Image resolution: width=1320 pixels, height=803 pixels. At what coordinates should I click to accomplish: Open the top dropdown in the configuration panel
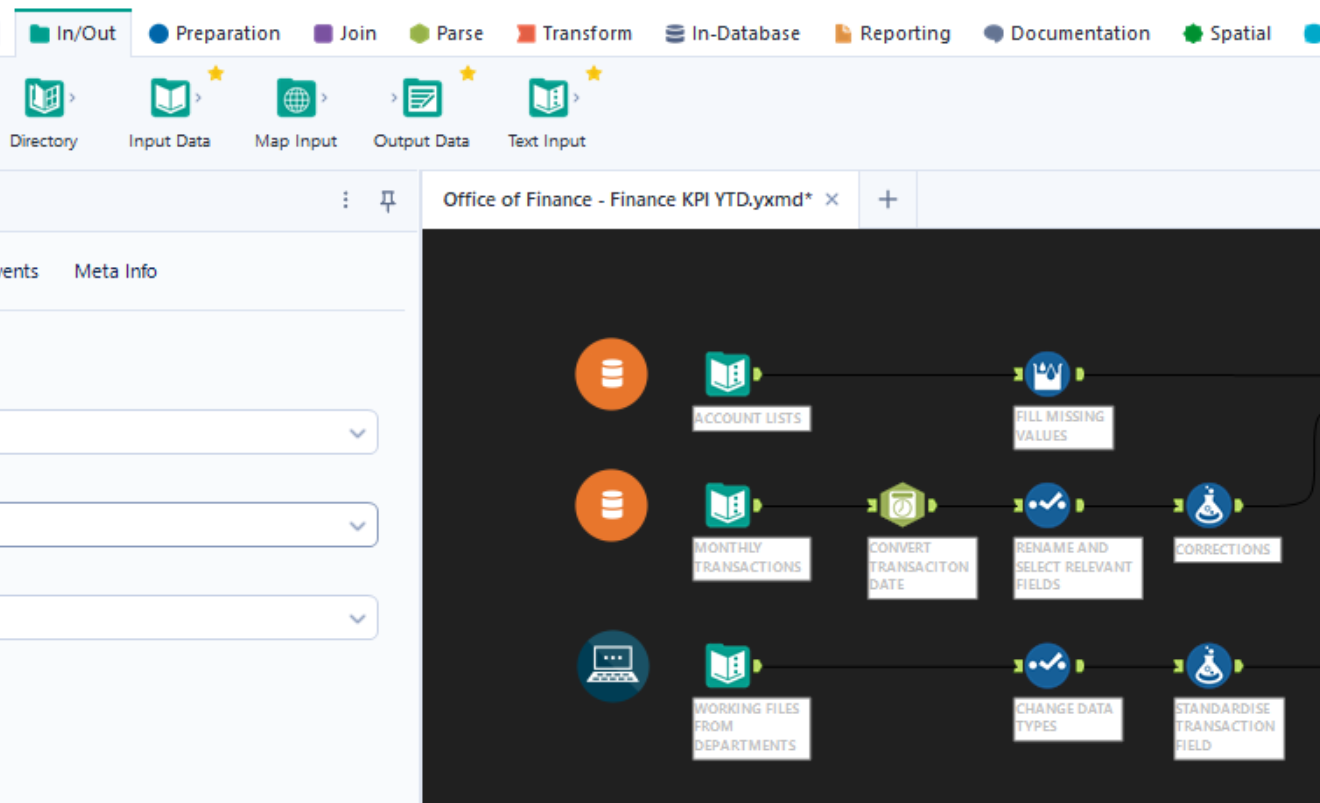[357, 431]
